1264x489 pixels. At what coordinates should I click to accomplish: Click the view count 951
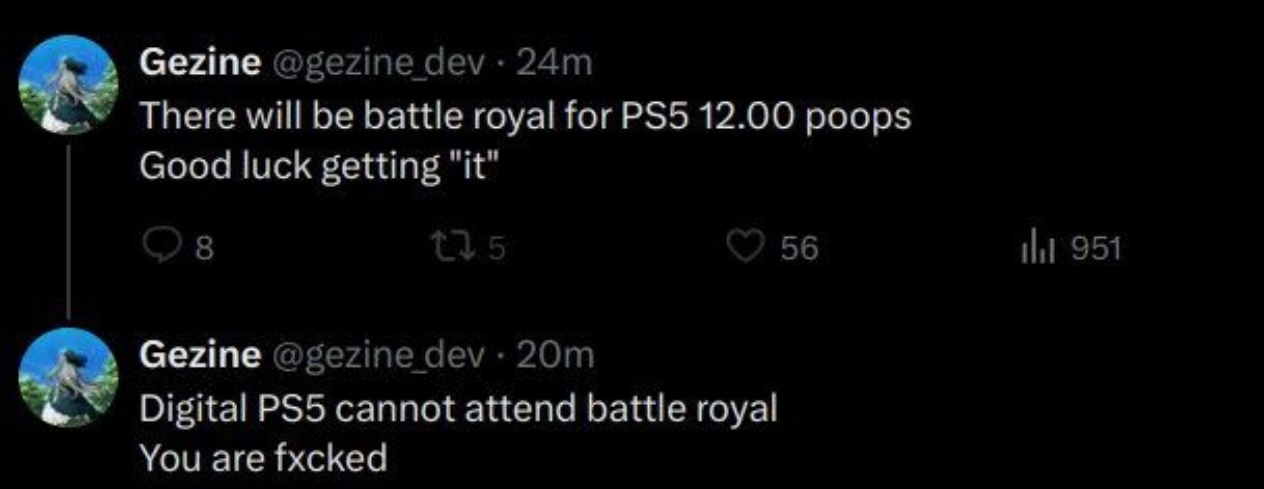(x=1096, y=248)
